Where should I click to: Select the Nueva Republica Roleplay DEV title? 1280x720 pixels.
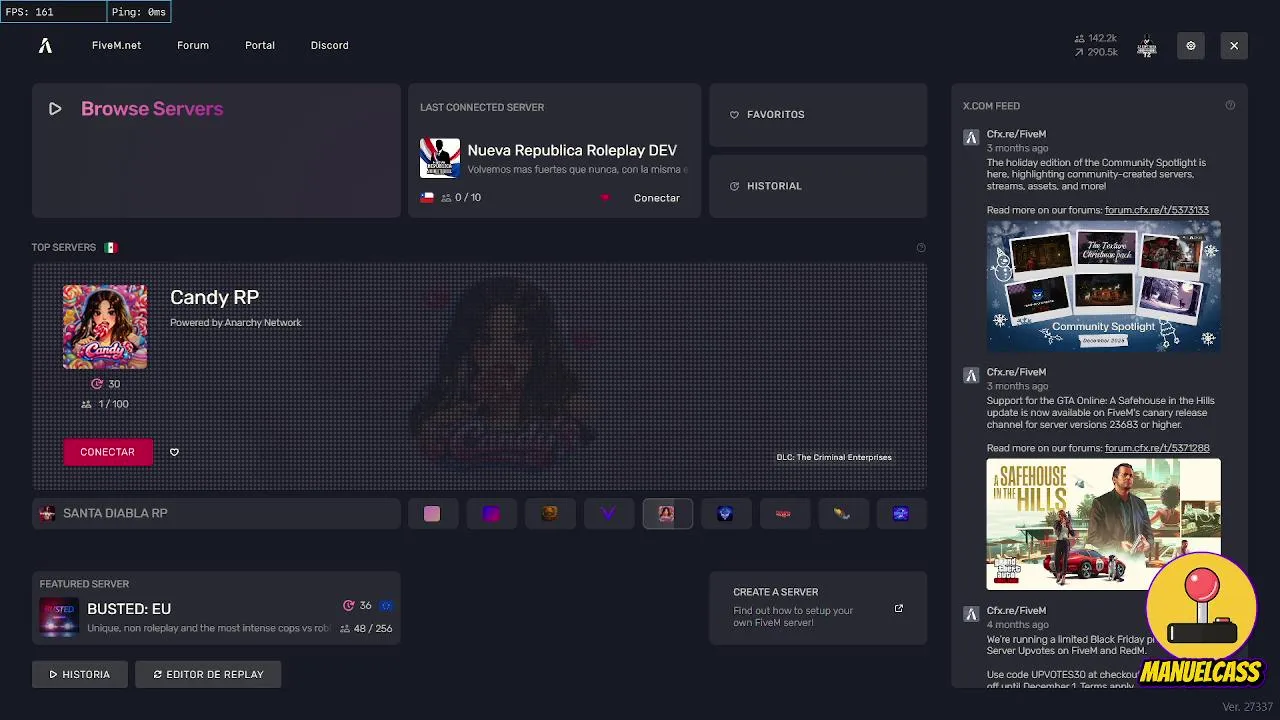(x=572, y=150)
